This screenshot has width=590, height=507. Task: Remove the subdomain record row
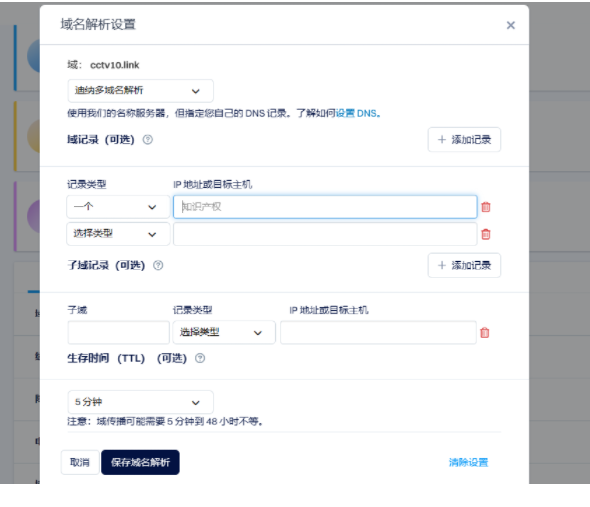coord(485,333)
